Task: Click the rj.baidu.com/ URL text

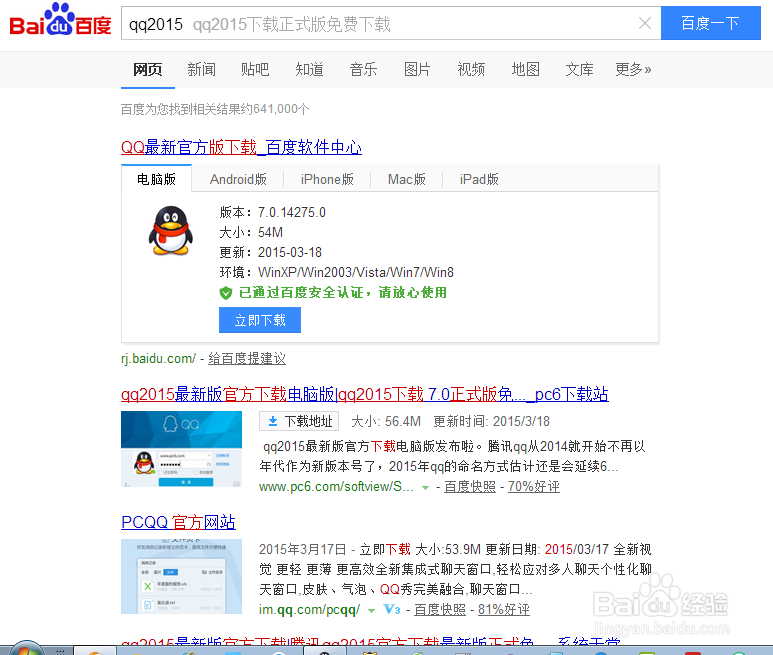Action: 158,358
